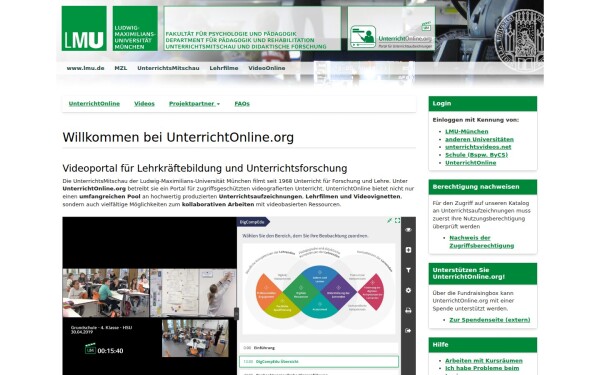Click 'Grundschule - 4. Klasse - HSU' caption
The height and width of the screenshot is (375, 600).
pos(101,328)
